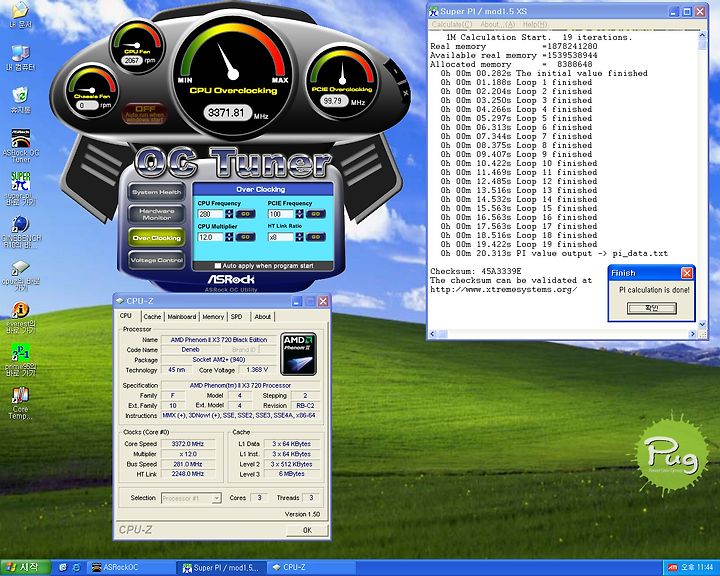Screen dimensions: 720x576
Task: Click the 3371.81 MHz CPU clock readout
Action: coord(228,113)
